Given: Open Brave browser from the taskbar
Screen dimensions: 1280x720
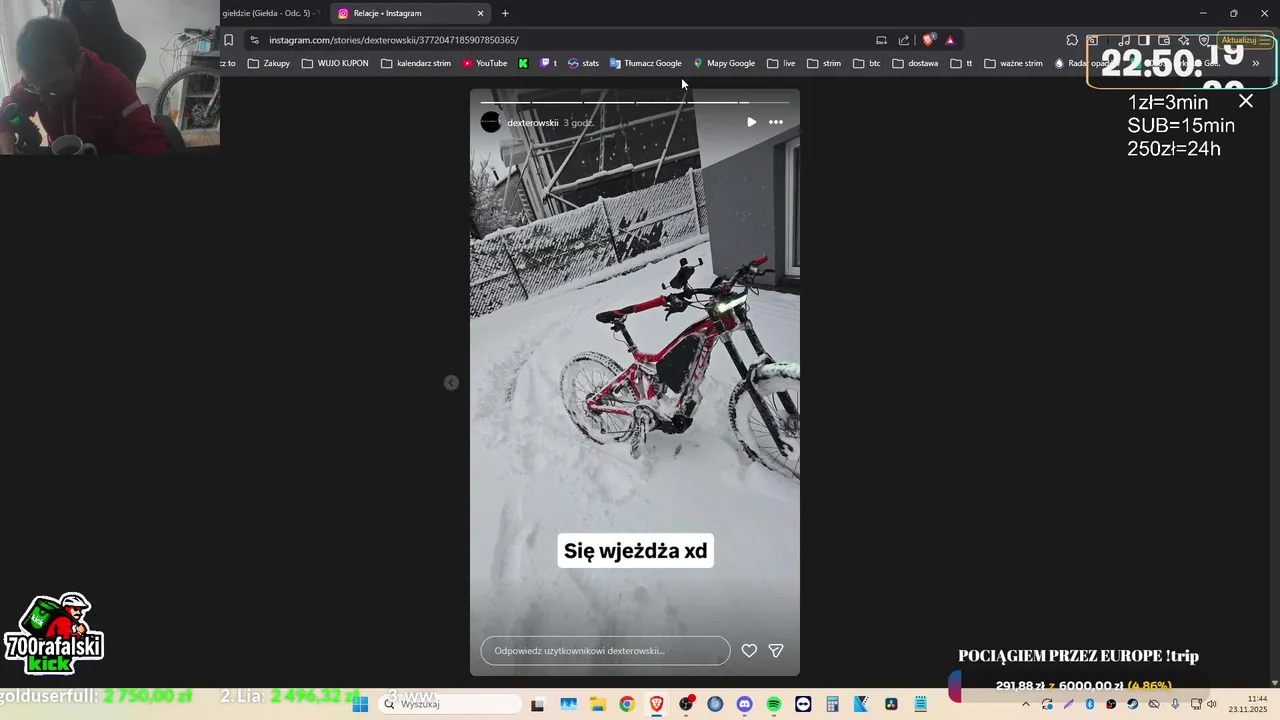Looking at the screenshot, I should click(656, 704).
